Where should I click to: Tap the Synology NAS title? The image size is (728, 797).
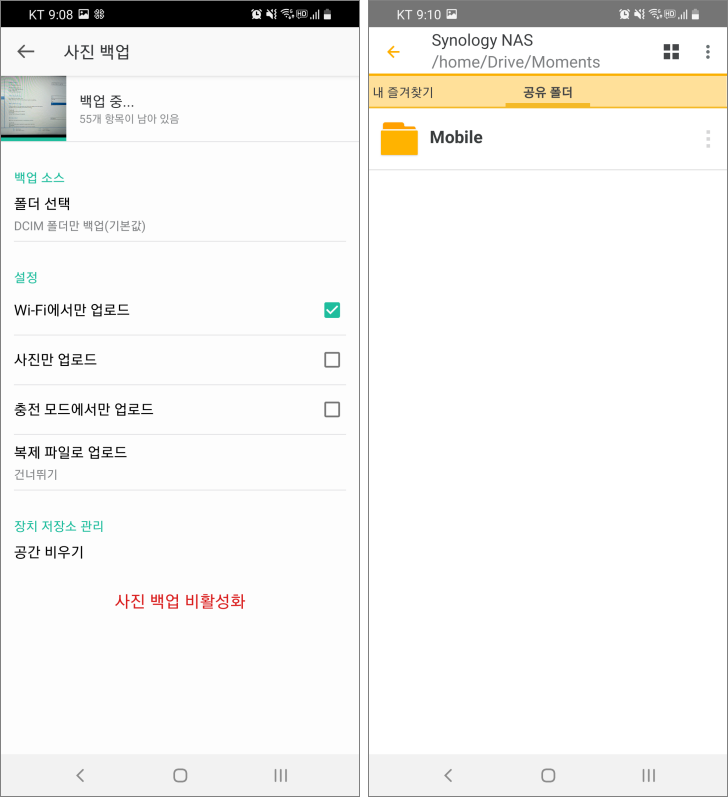pos(482,40)
